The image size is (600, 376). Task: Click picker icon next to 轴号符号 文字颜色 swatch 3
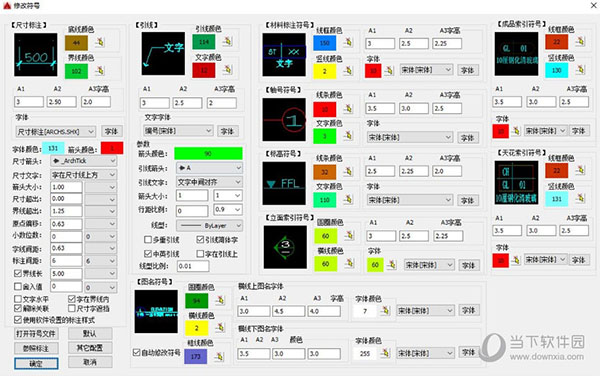pyautogui.click(x=348, y=136)
